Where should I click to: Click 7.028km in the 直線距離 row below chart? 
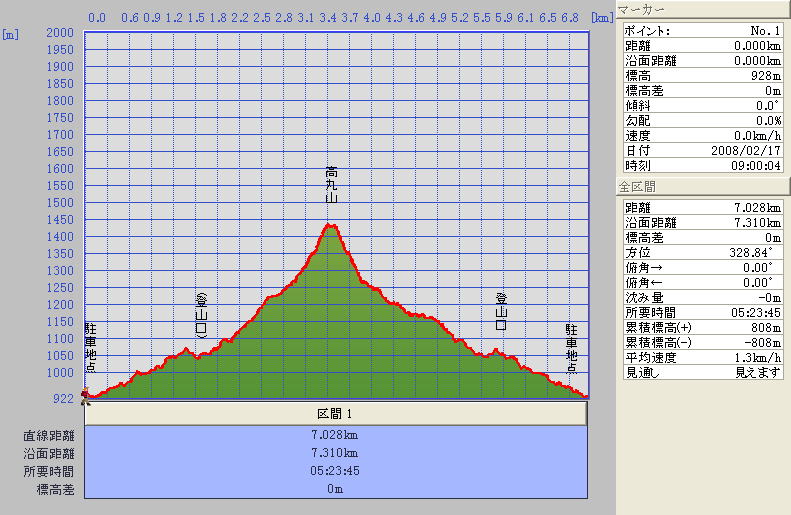click(x=334, y=435)
